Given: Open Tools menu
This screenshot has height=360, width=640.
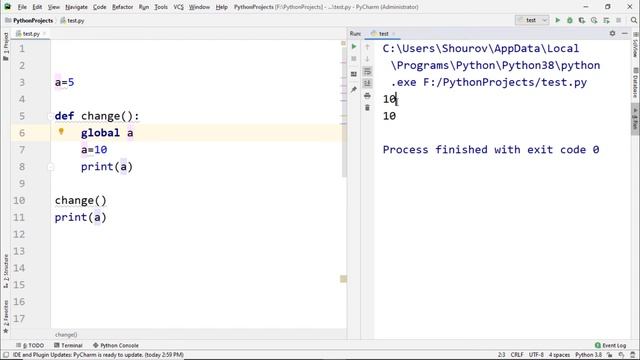Looking at the screenshot, I should click(x=161, y=7).
